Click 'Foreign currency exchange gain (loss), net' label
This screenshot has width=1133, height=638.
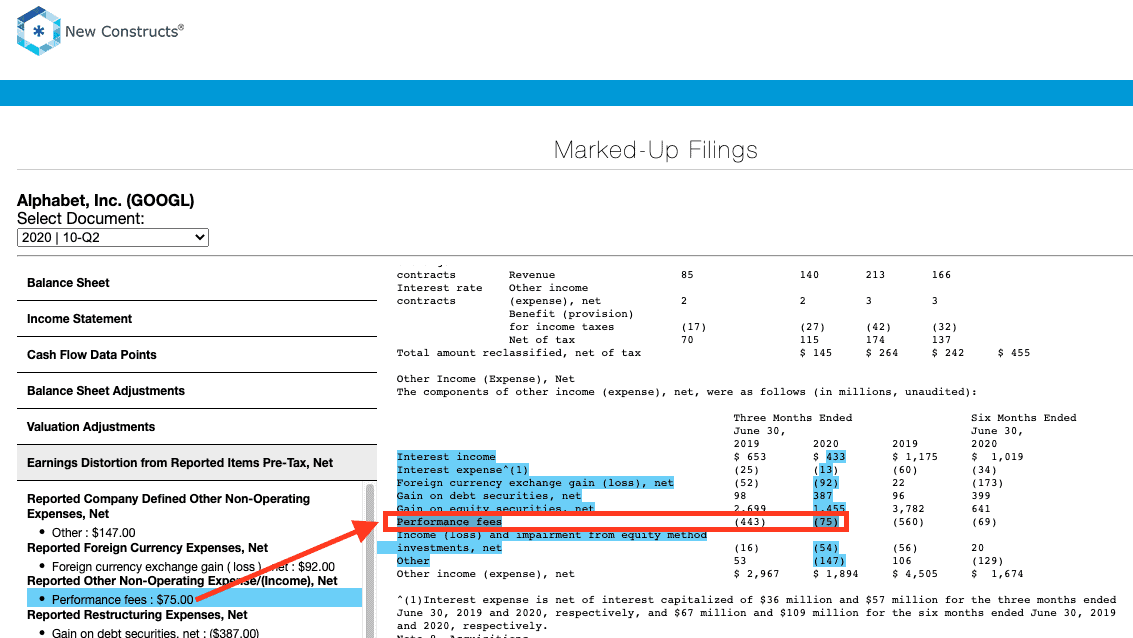tap(535, 483)
